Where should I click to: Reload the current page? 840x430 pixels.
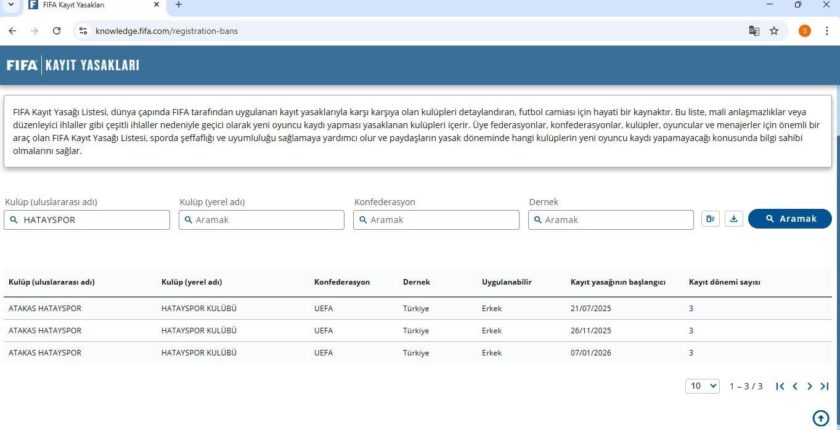pyautogui.click(x=57, y=31)
